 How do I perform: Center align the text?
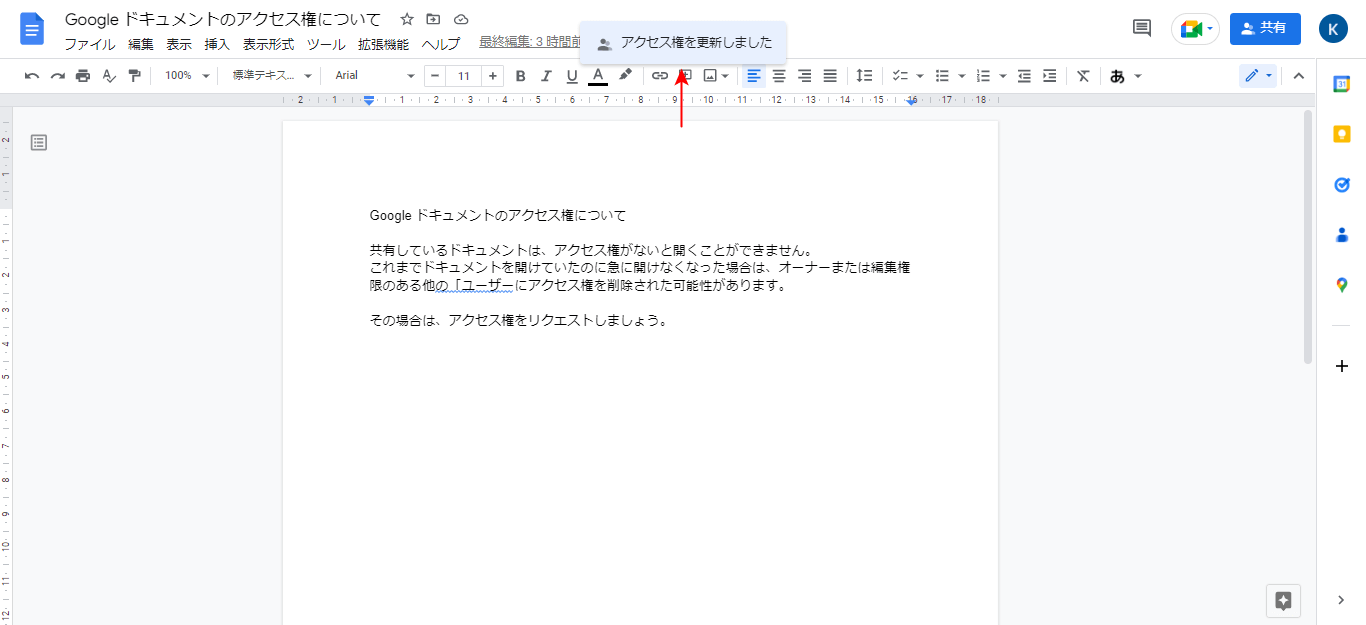(779, 75)
